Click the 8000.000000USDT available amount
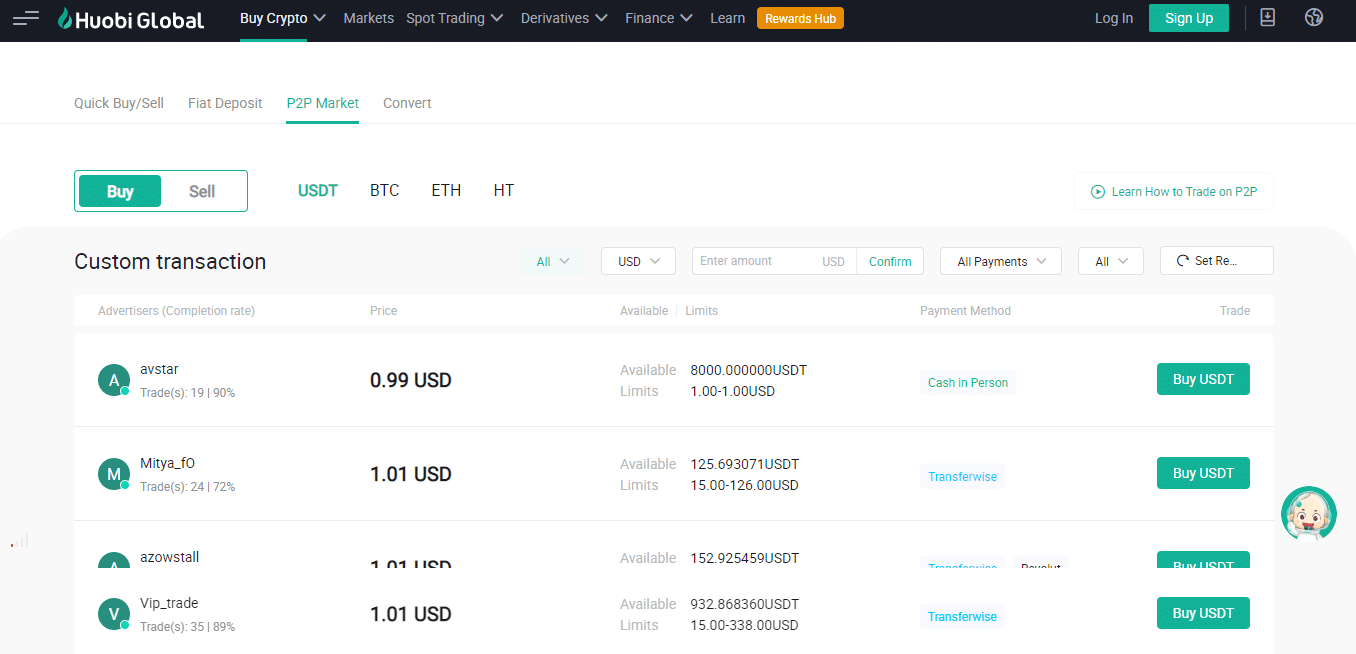Viewport: 1356px width, 654px height. click(748, 370)
